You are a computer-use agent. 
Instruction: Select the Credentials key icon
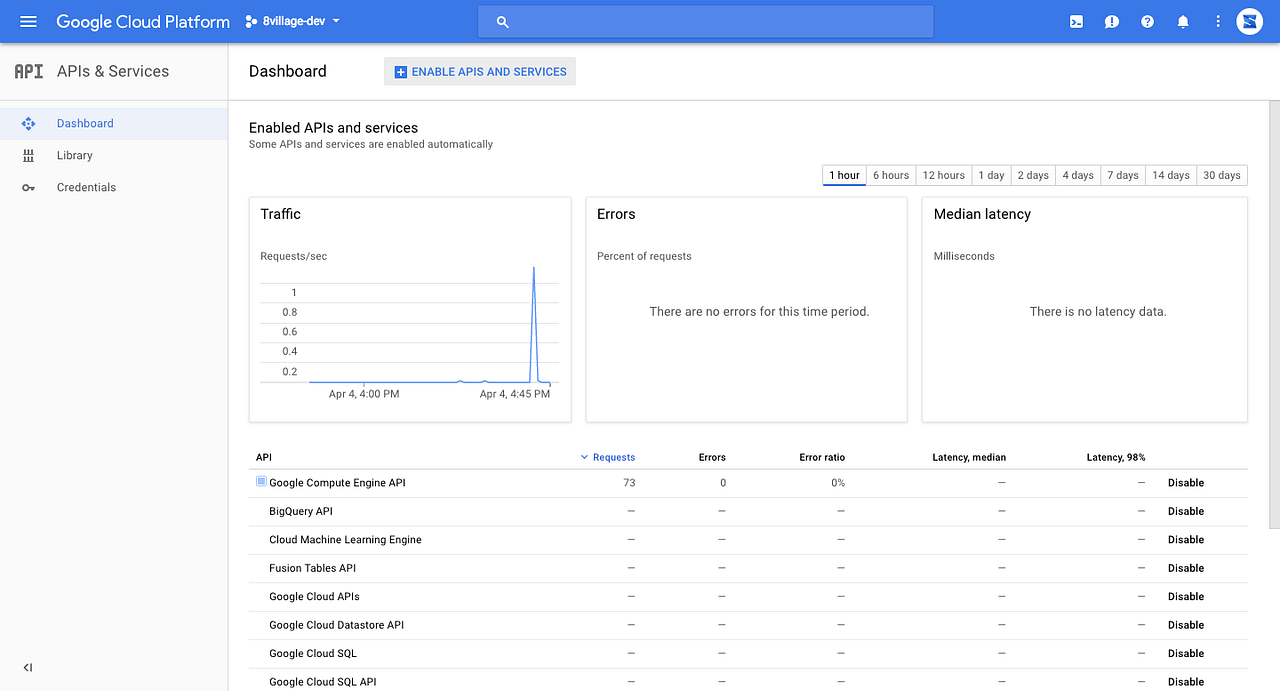point(28,187)
